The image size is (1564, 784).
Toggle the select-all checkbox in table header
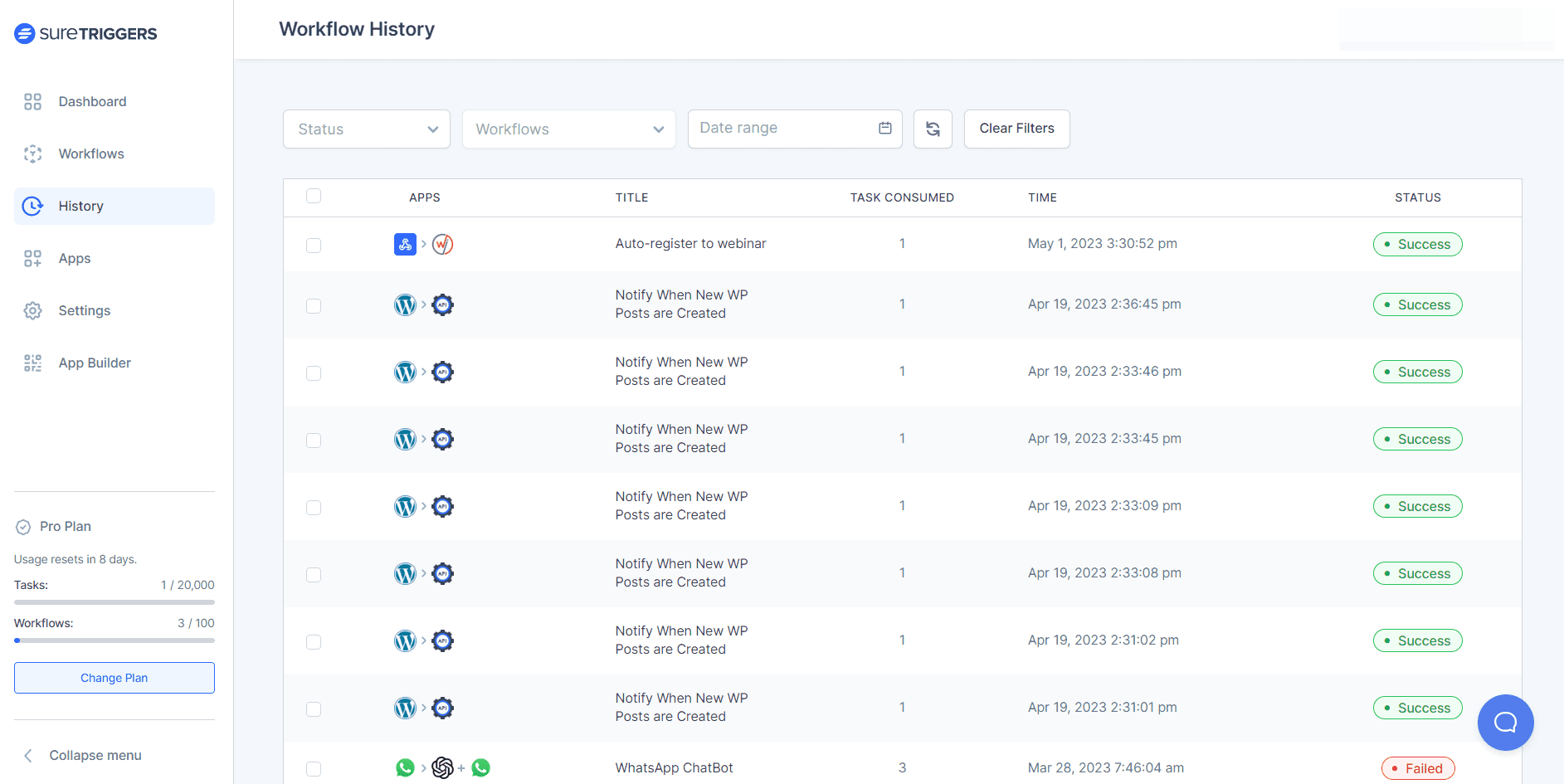tap(314, 196)
